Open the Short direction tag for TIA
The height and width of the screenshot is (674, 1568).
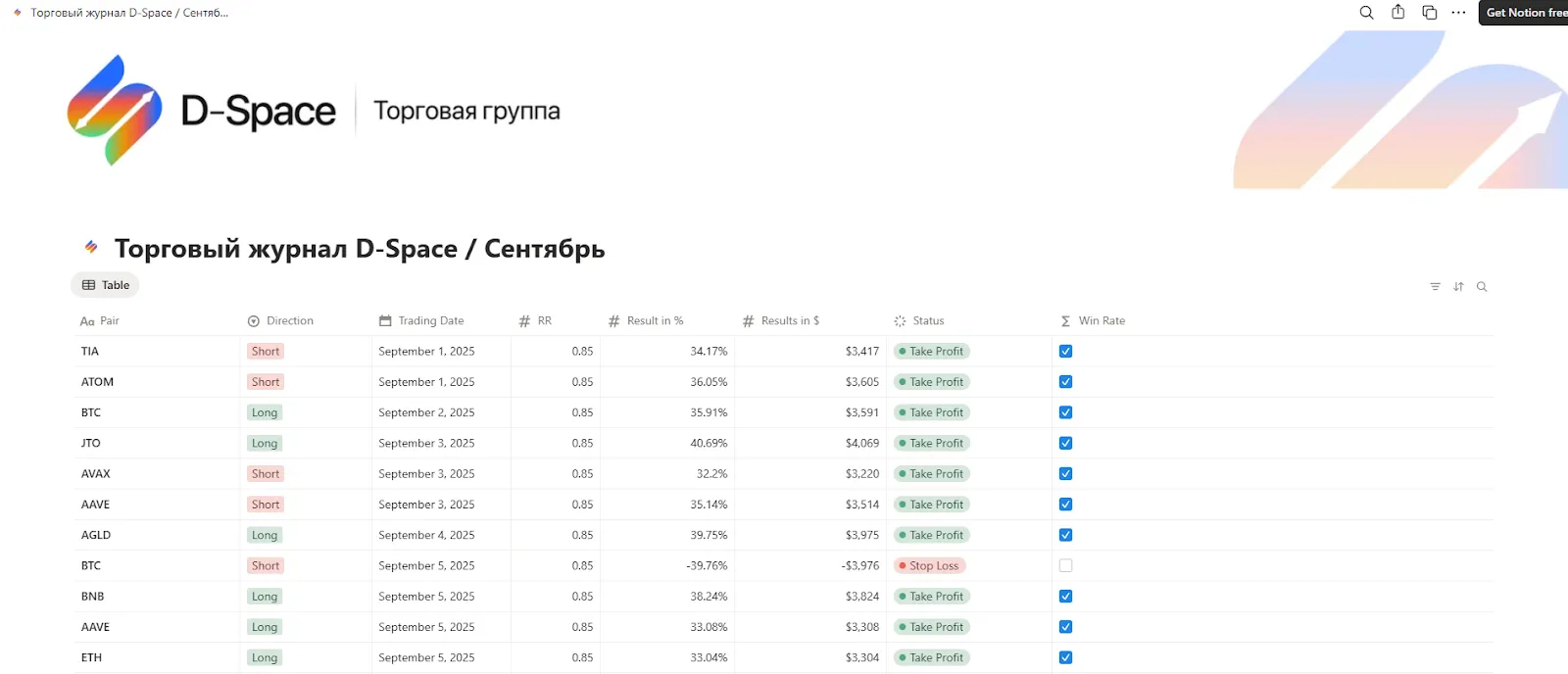pos(266,351)
